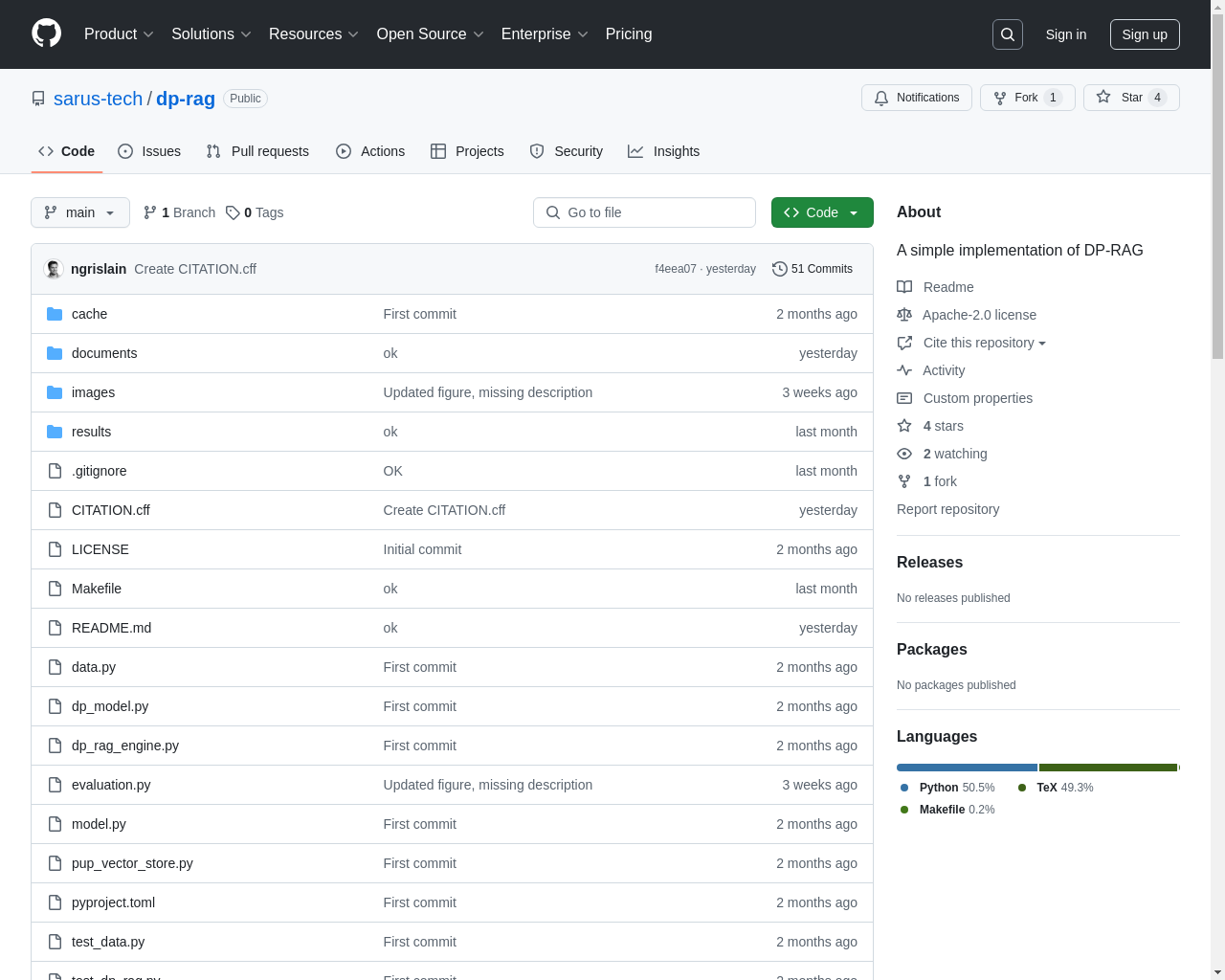This screenshot has height=980, width=1225.
Task: Click the folder icon for documents
Action: point(55,353)
